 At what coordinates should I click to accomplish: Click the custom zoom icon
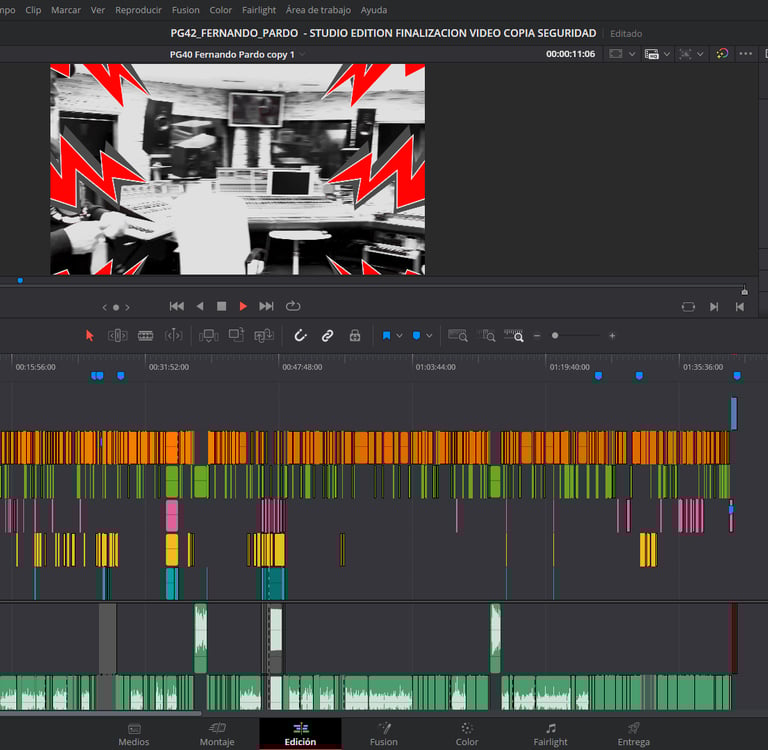click(x=514, y=336)
